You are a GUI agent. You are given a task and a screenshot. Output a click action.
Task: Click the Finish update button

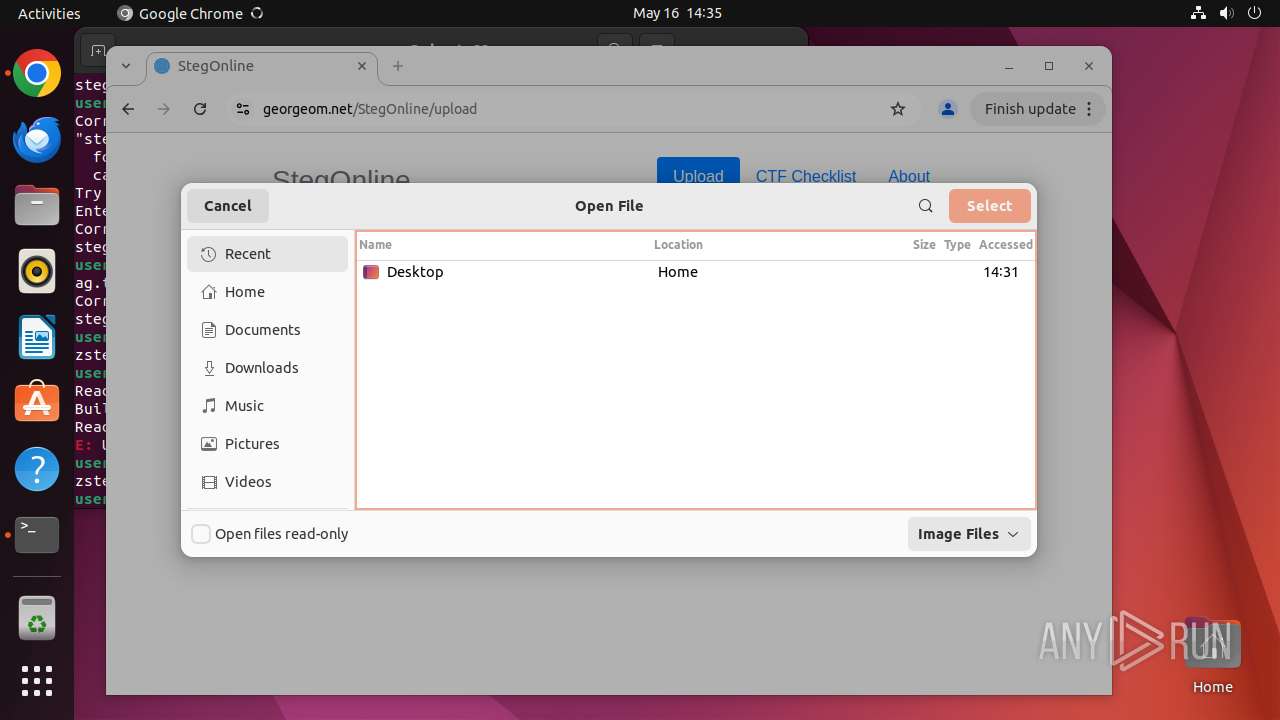(1037, 109)
